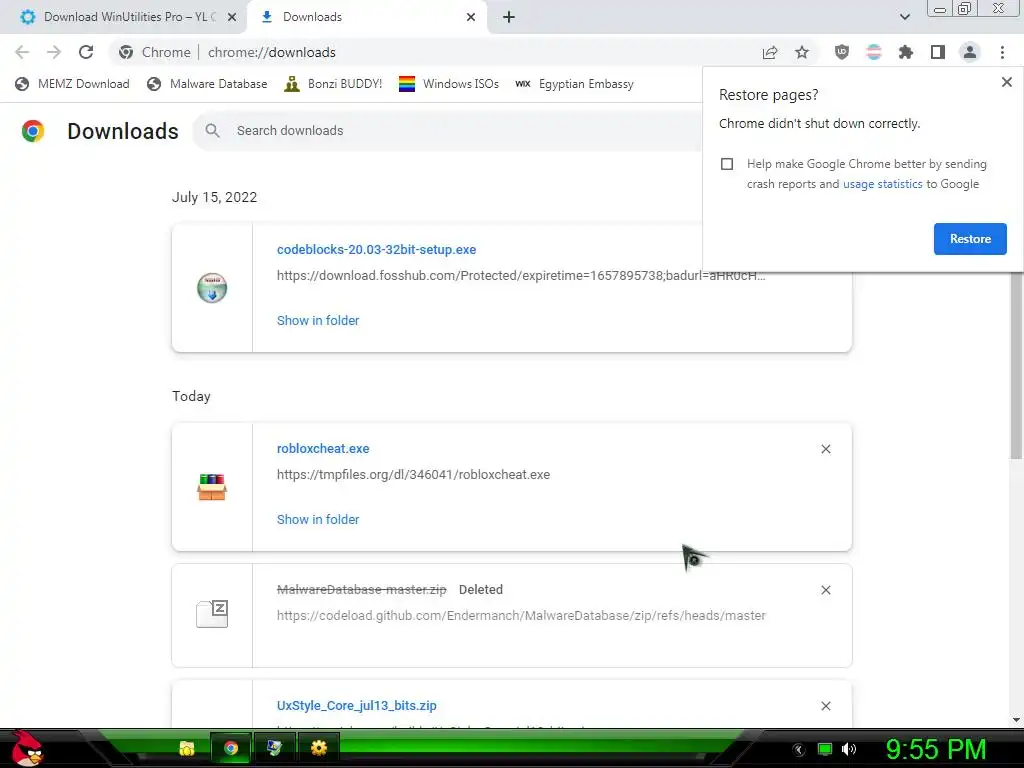
Task: Click the robloxcheat.exe archive icon
Action: click(x=212, y=487)
